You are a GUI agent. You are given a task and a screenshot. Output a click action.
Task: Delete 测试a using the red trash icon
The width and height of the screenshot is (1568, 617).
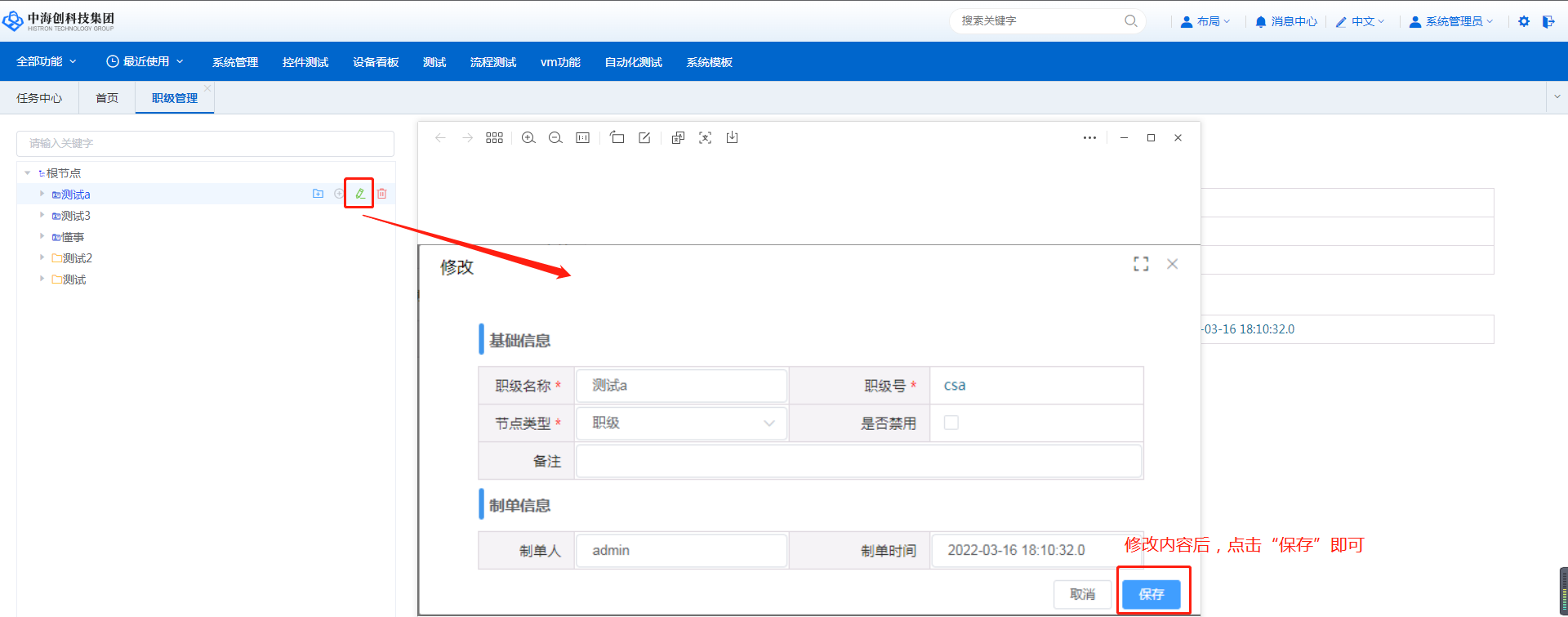click(x=381, y=194)
